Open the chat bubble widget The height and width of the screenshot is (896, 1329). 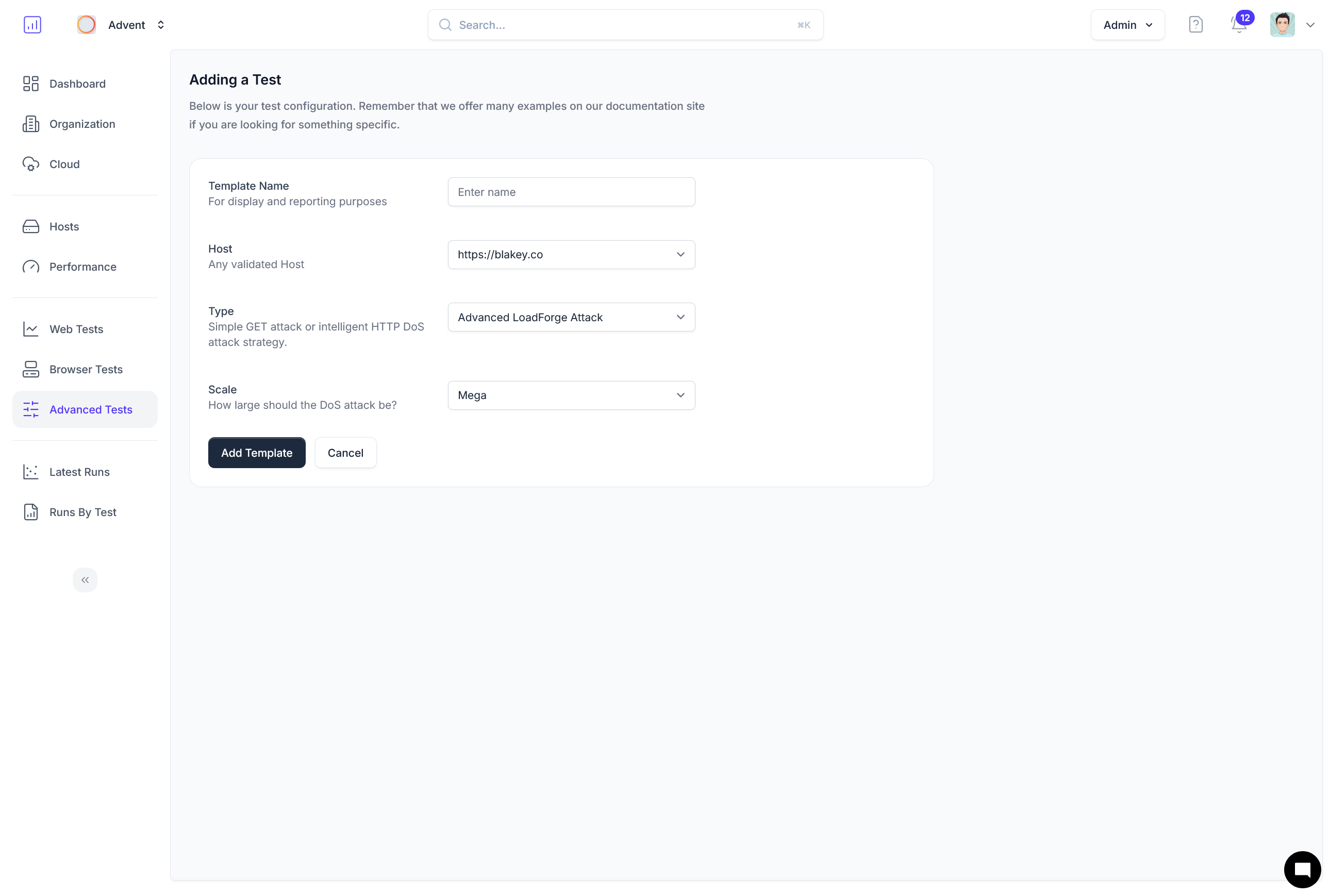tap(1302, 870)
